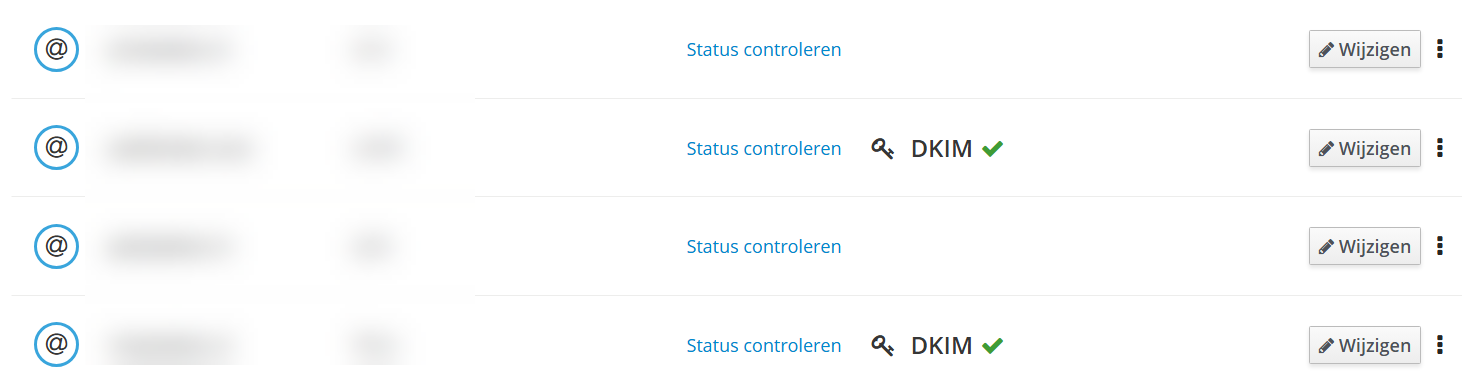Click Wijzigen button in the third row
This screenshot has width=1462, height=378.
(x=1364, y=246)
